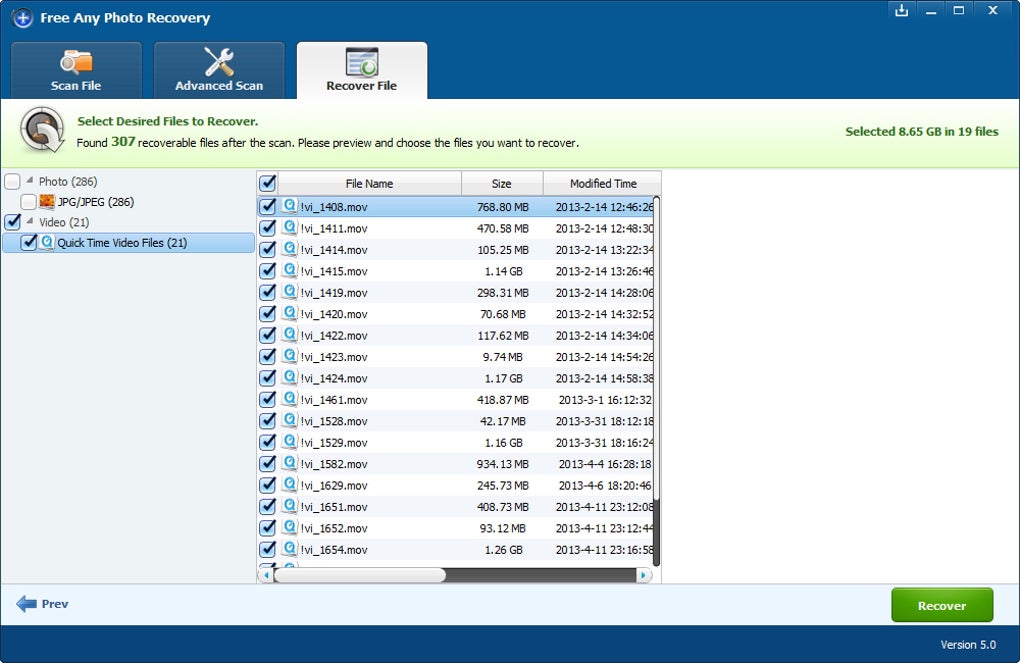Sort by Modified Time column header
This screenshot has width=1020, height=663.
point(602,183)
